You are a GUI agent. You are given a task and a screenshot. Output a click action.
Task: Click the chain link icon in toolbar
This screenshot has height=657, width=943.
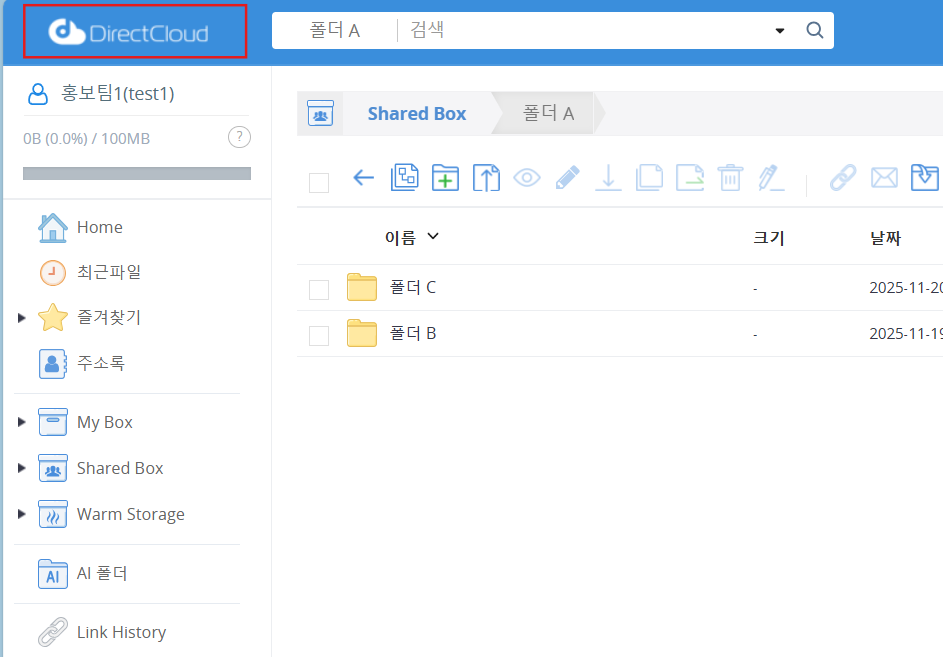(843, 179)
